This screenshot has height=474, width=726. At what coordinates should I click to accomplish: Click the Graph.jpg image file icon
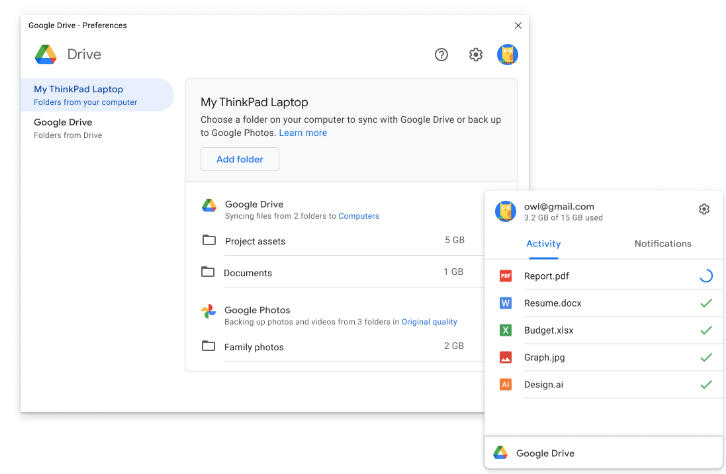[x=506, y=357]
